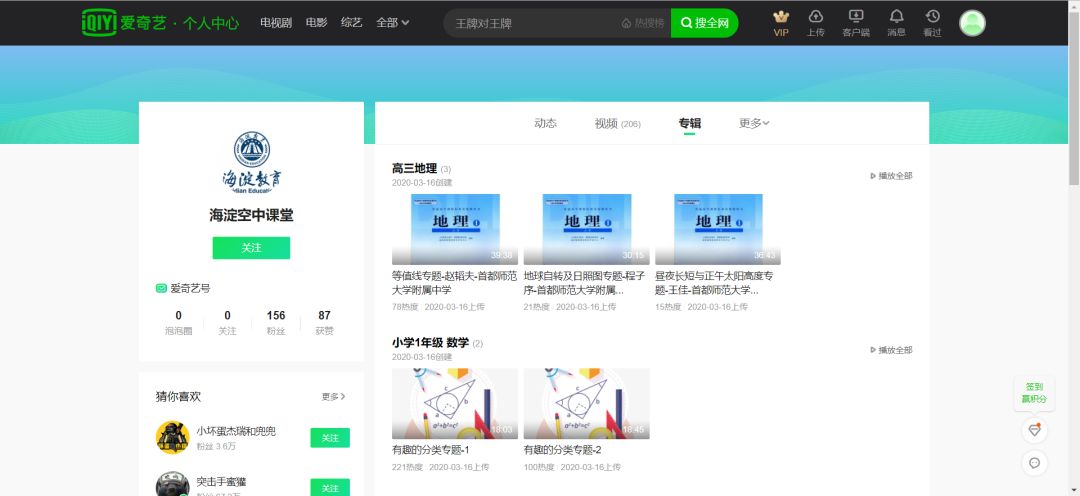Screen dimensions: 1080x496
Task: Open 等值线专题 video thumbnail
Action: pyautogui.click(x=455, y=229)
